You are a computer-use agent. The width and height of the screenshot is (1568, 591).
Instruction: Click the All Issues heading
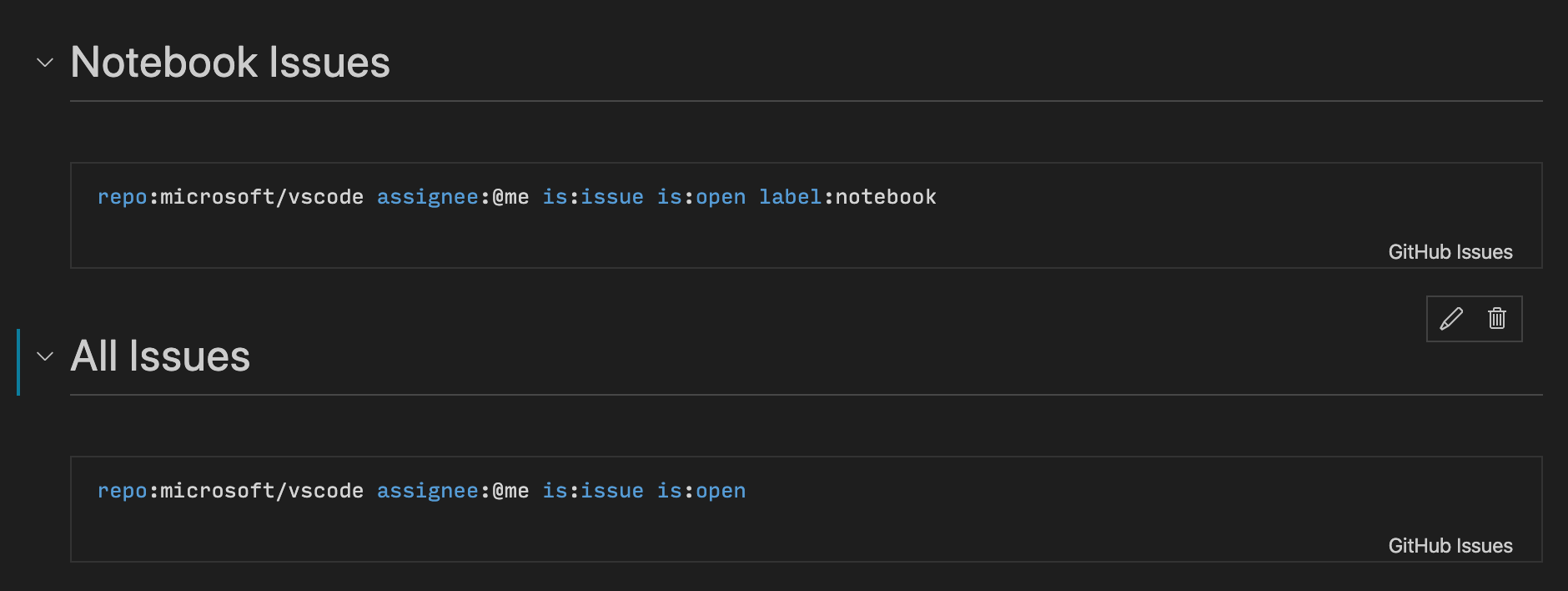(x=160, y=356)
